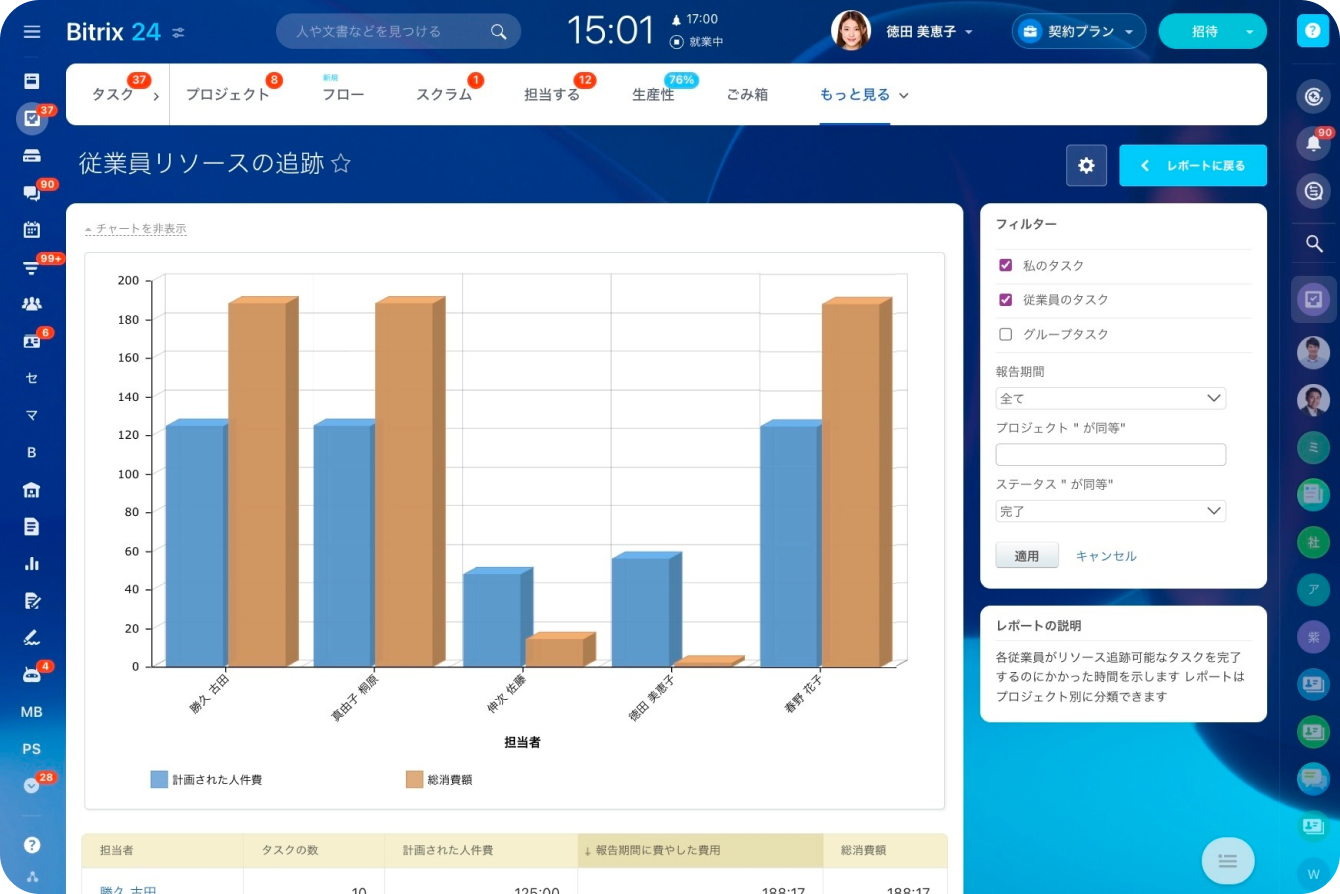The height and width of the screenshot is (894, 1340).
Task: Open the chat messages icon in left sidebar
Action: [x=32, y=193]
